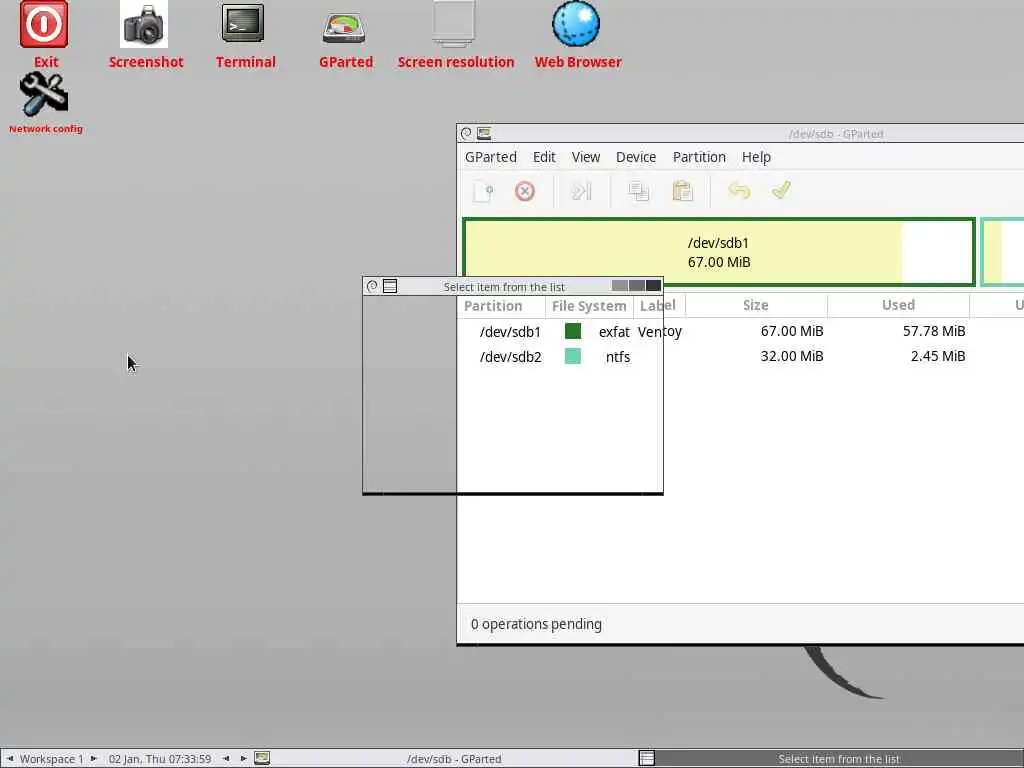The width and height of the screenshot is (1024, 768).
Task: Click the 2.45 MiB used cell
Action: point(938,356)
